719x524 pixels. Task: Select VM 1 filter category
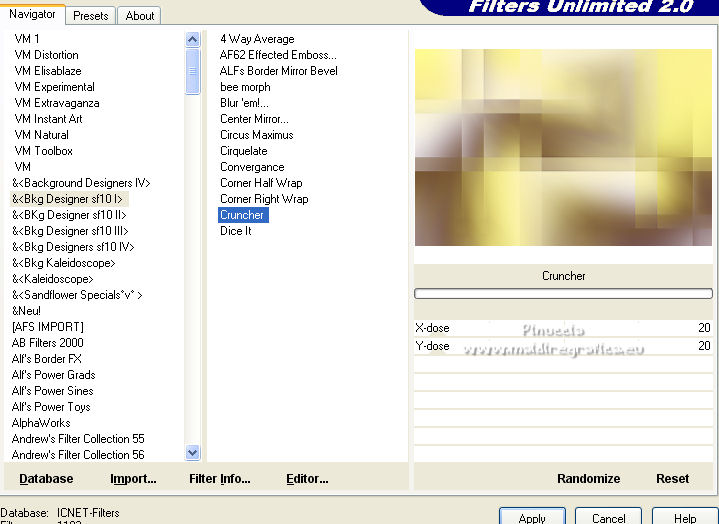tap(27, 39)
